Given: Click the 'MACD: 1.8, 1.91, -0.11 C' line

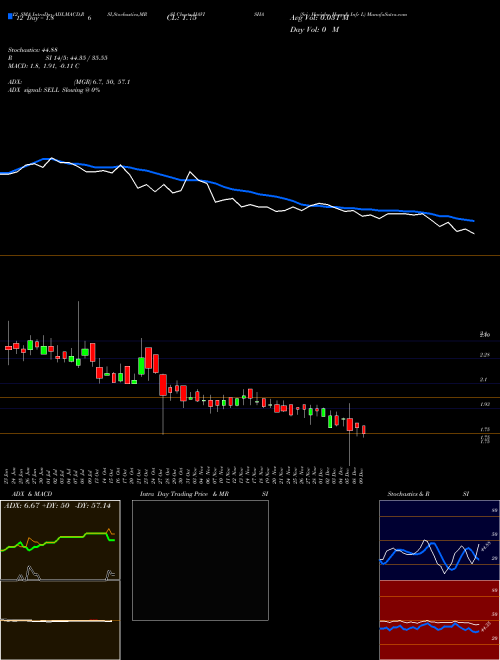Looking at the screenshot, I should 43,66.
